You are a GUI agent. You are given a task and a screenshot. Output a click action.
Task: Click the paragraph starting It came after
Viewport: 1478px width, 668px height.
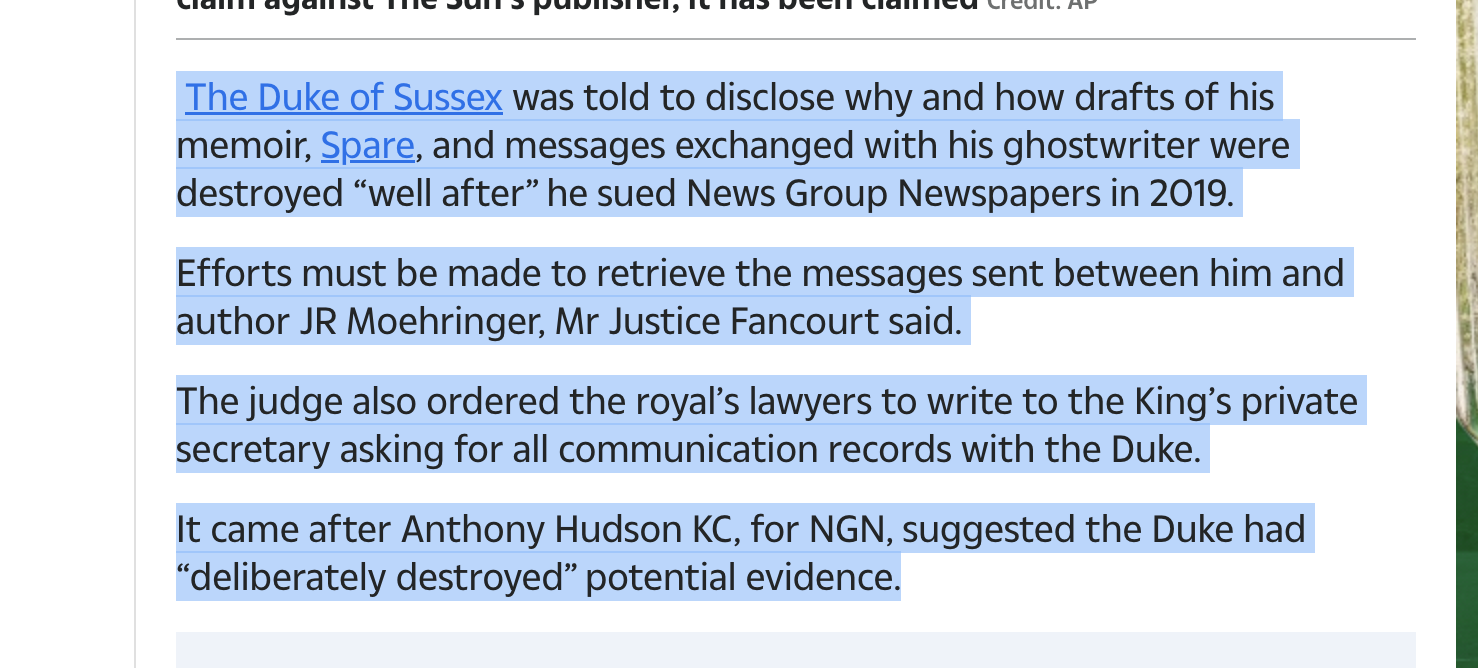coord(741,553)
